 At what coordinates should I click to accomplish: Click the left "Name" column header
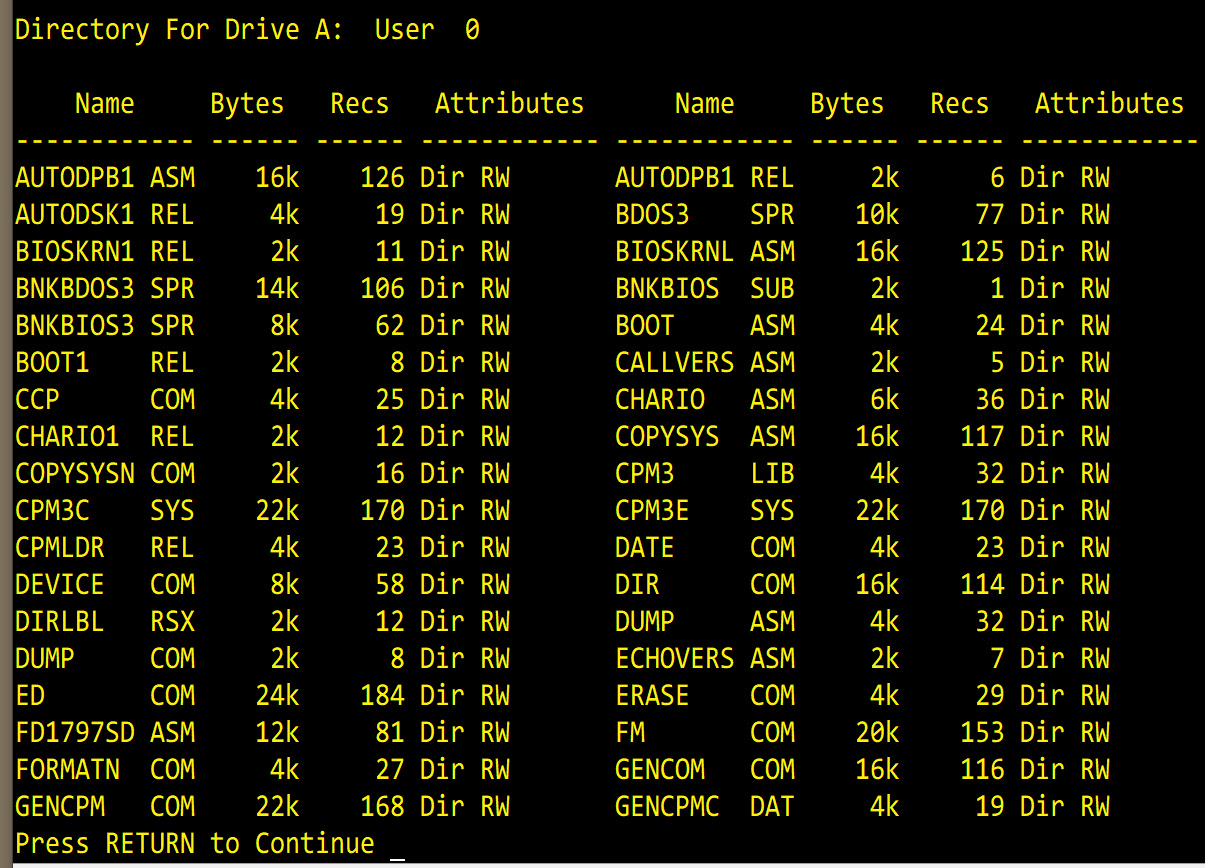click(104, 104)
